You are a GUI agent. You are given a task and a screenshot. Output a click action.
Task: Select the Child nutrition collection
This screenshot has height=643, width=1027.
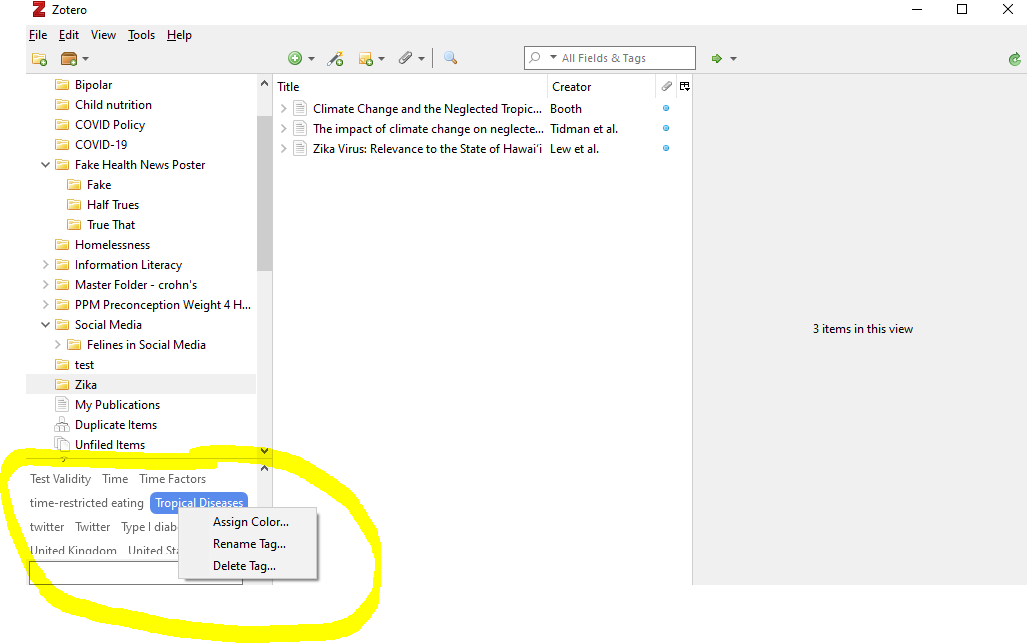point(113,105)
